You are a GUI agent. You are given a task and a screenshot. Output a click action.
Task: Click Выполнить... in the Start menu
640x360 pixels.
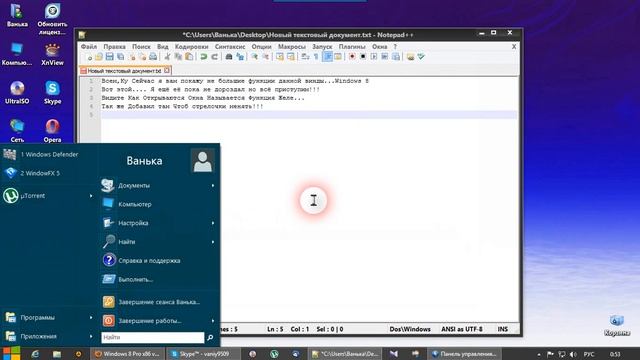(158, 279)
